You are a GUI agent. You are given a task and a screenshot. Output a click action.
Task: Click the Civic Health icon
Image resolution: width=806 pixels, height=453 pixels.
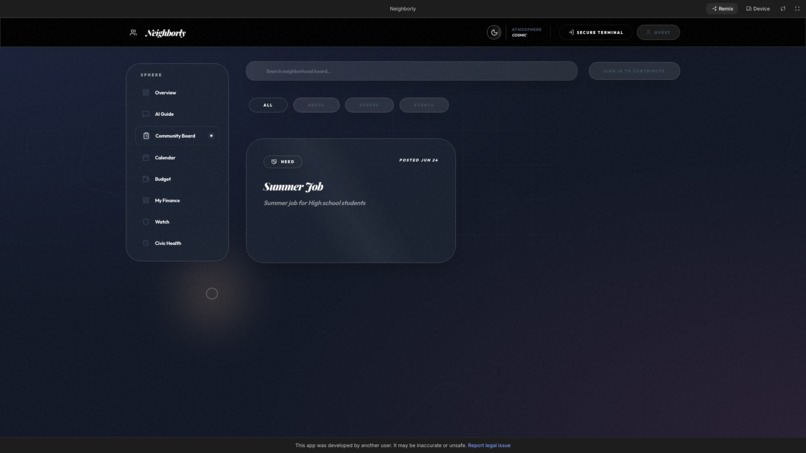click(146, 243)
